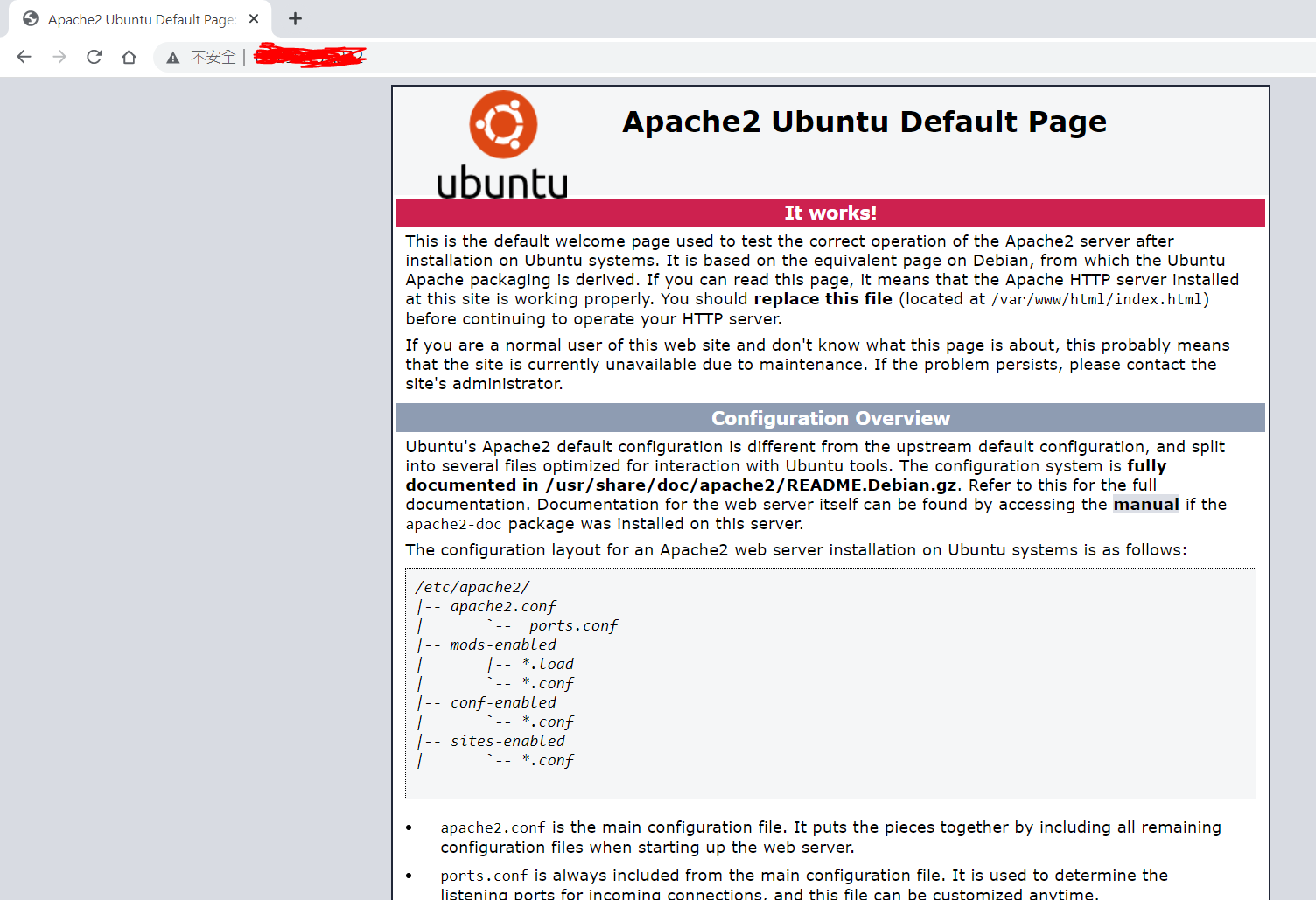1316x900 pixels.
Task: Reload the Apache2 default page
Action: coord(94,57)
